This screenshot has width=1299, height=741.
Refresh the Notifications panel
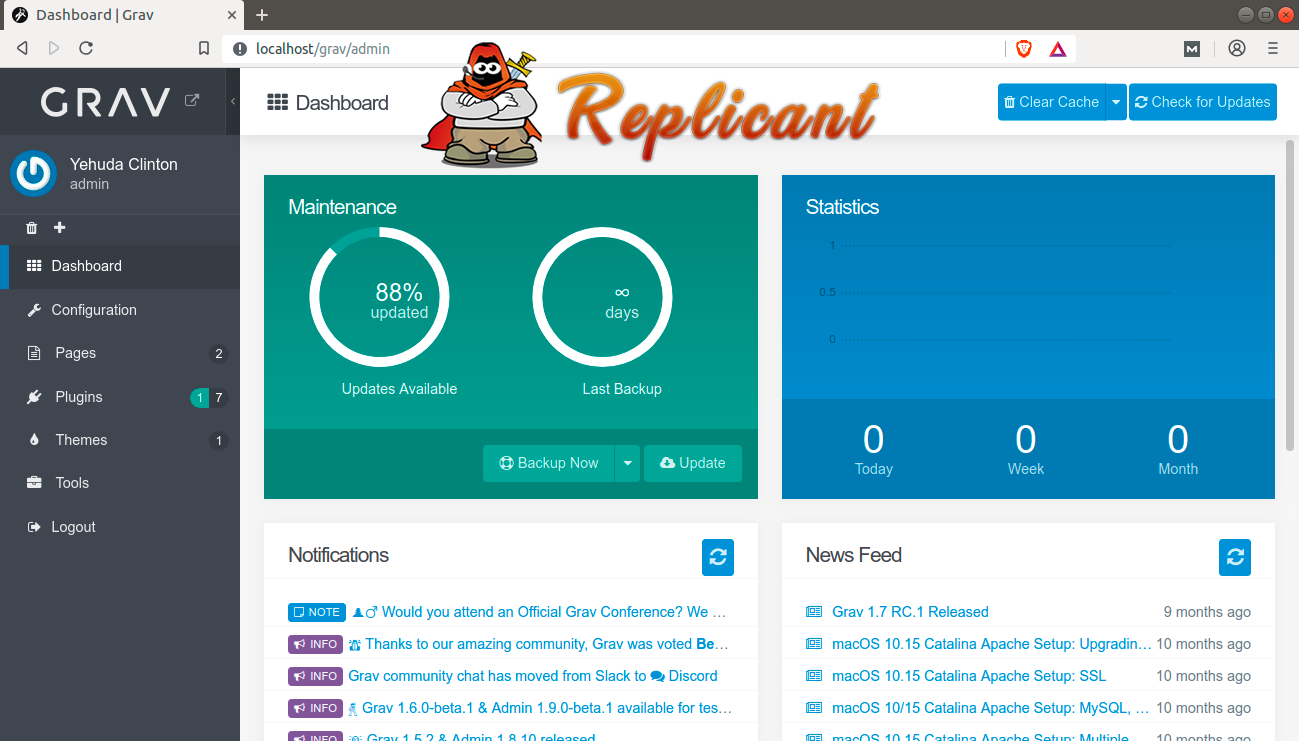click(718, 557)
